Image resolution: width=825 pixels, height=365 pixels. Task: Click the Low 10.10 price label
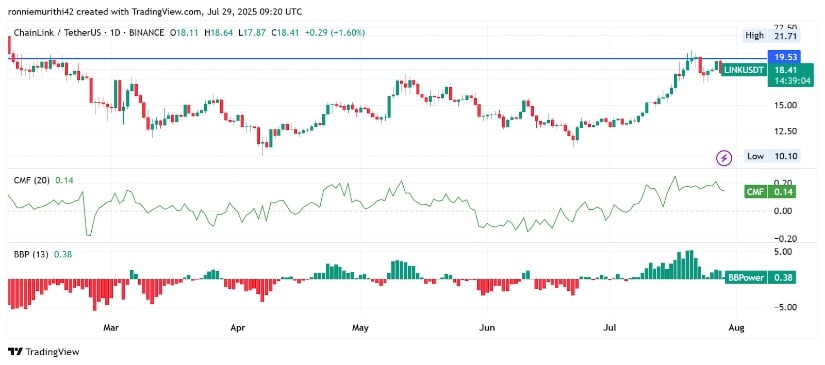[x=773, y=156]
